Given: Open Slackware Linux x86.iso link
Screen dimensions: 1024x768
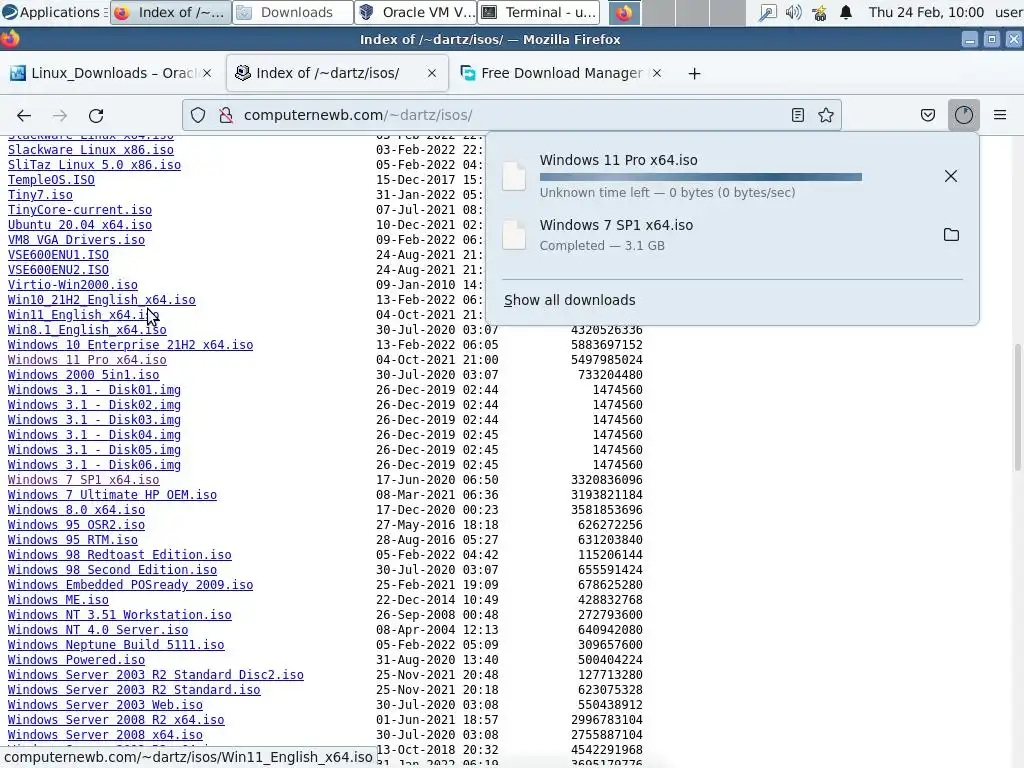Looking at the screenshot, I should click(x=91, y=150).
